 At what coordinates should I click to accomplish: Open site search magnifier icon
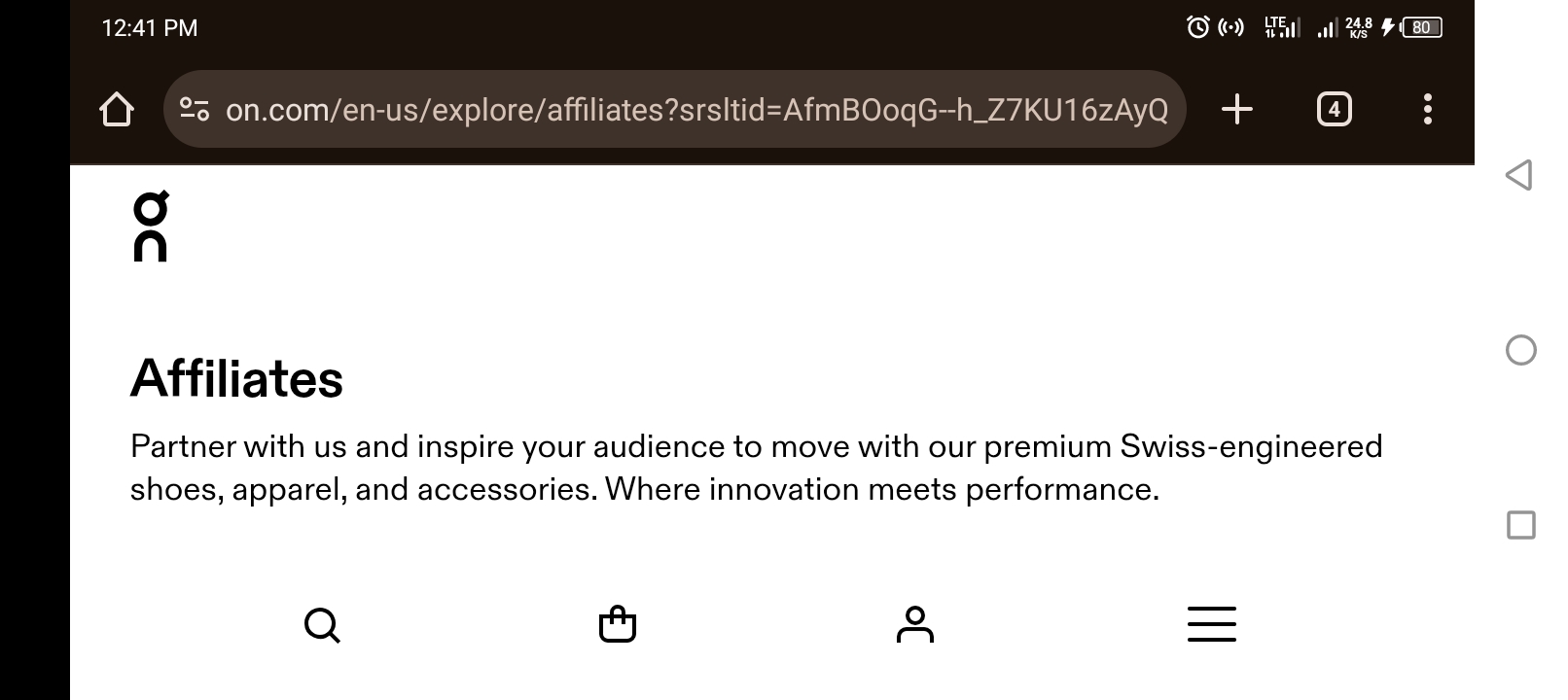[x=322, y=625]
